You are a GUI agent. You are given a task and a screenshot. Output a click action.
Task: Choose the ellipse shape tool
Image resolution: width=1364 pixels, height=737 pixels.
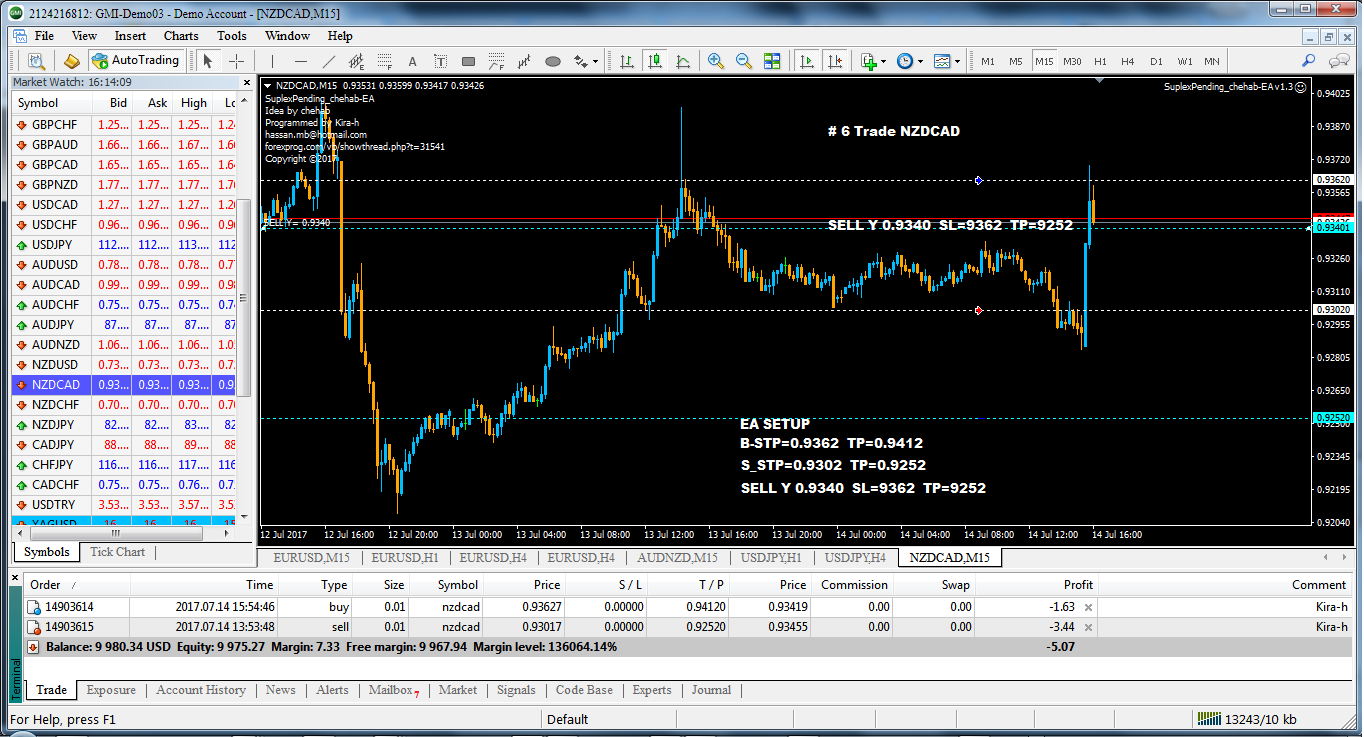click(x=553, y=61)
